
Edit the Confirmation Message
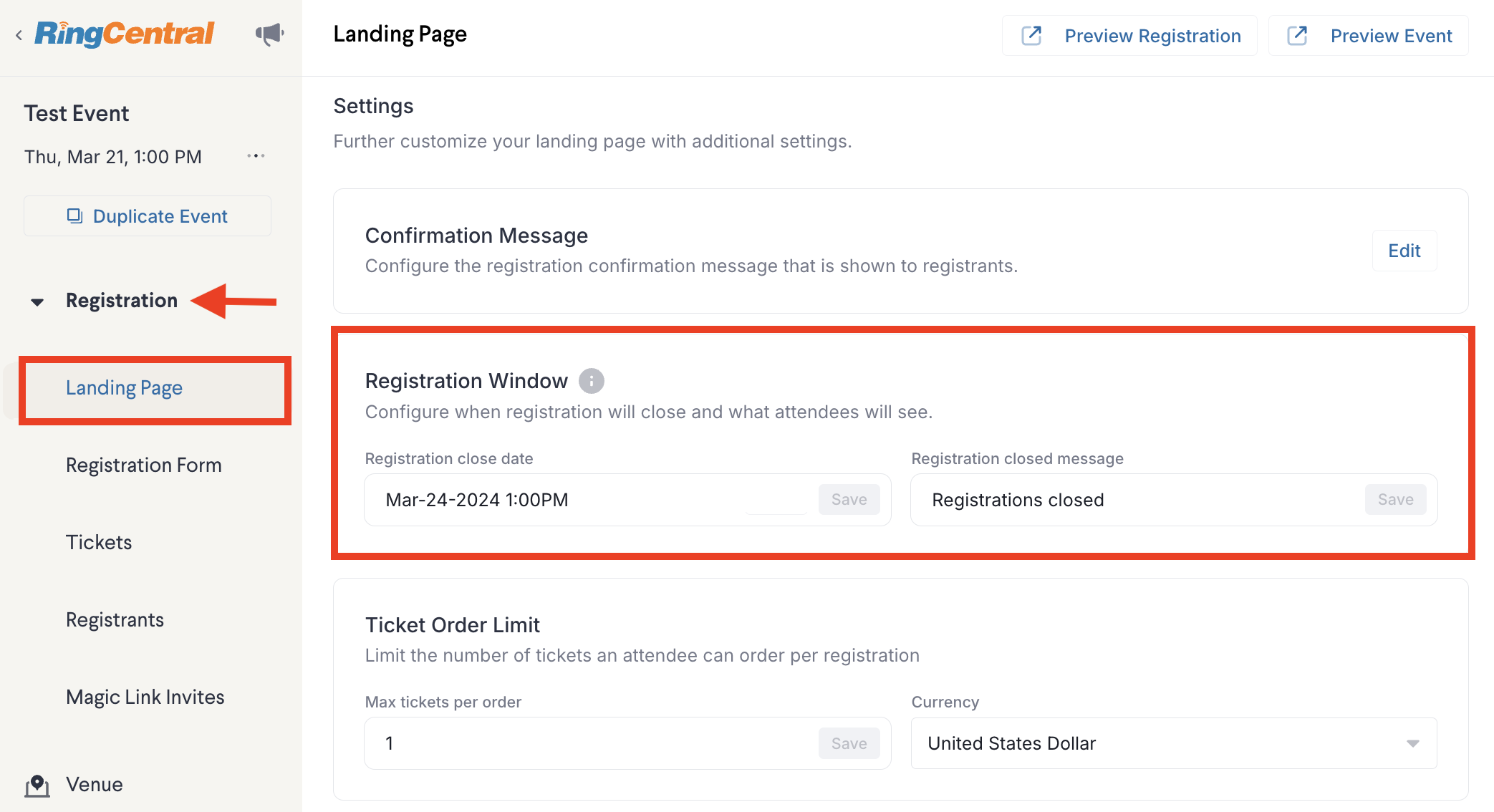(x=1404, y=251)
